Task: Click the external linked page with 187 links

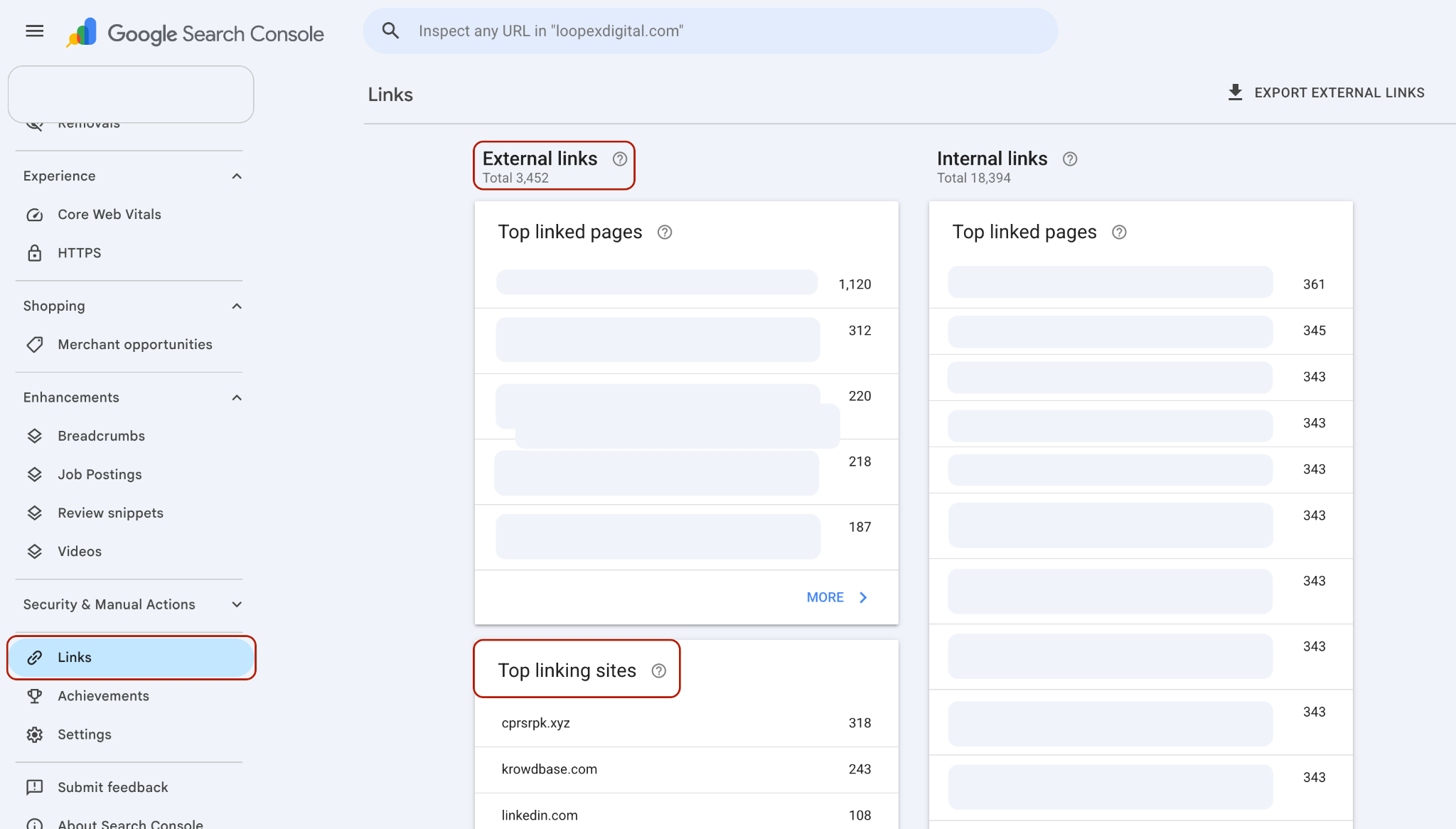Action: click(686, 537)
